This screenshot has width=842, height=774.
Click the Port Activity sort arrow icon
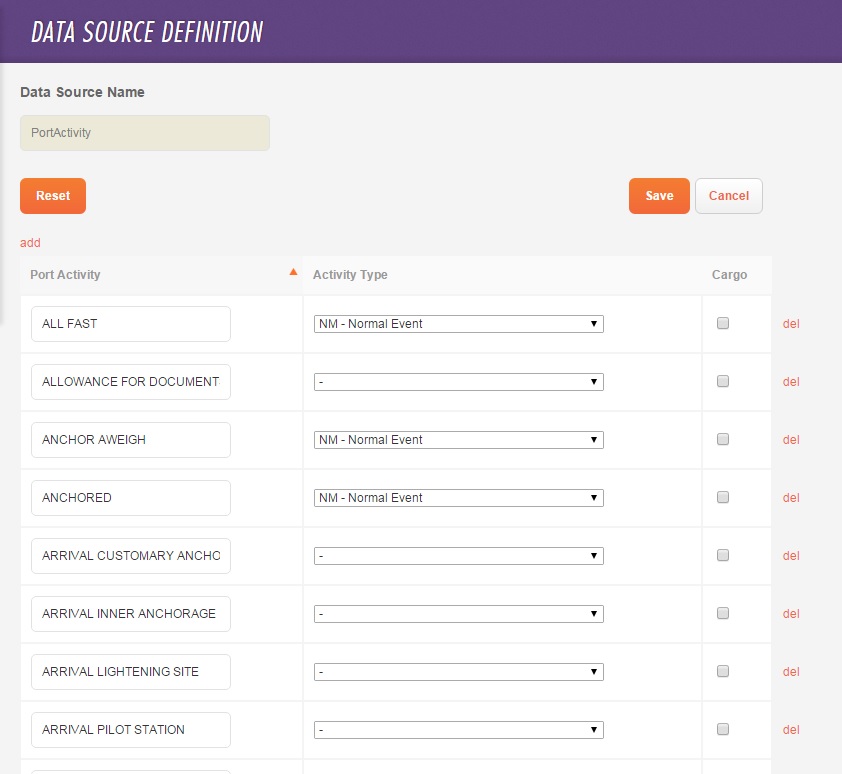coord(293,272)
